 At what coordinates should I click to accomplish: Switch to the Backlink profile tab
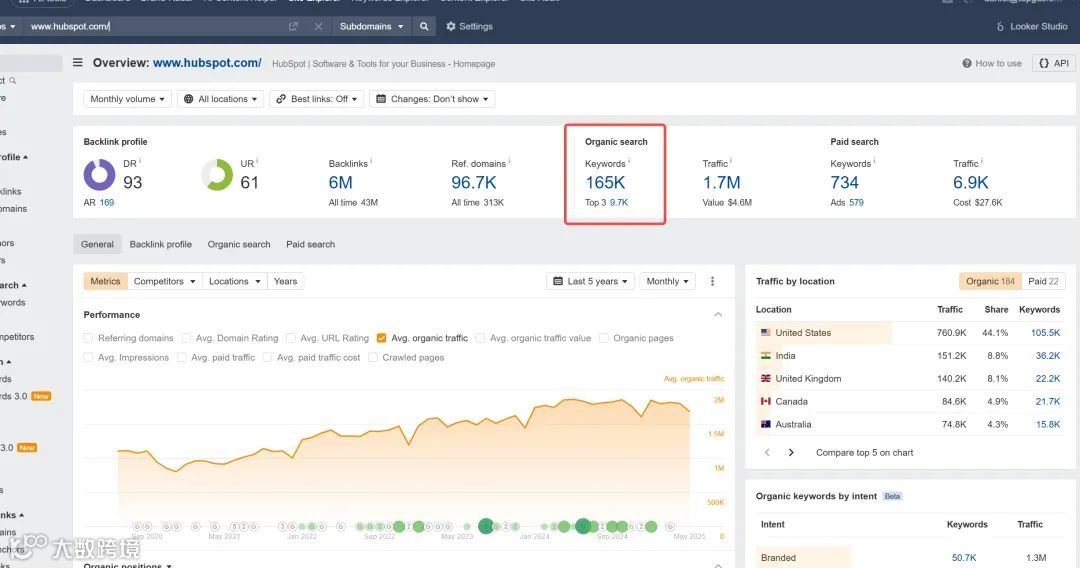160,244
